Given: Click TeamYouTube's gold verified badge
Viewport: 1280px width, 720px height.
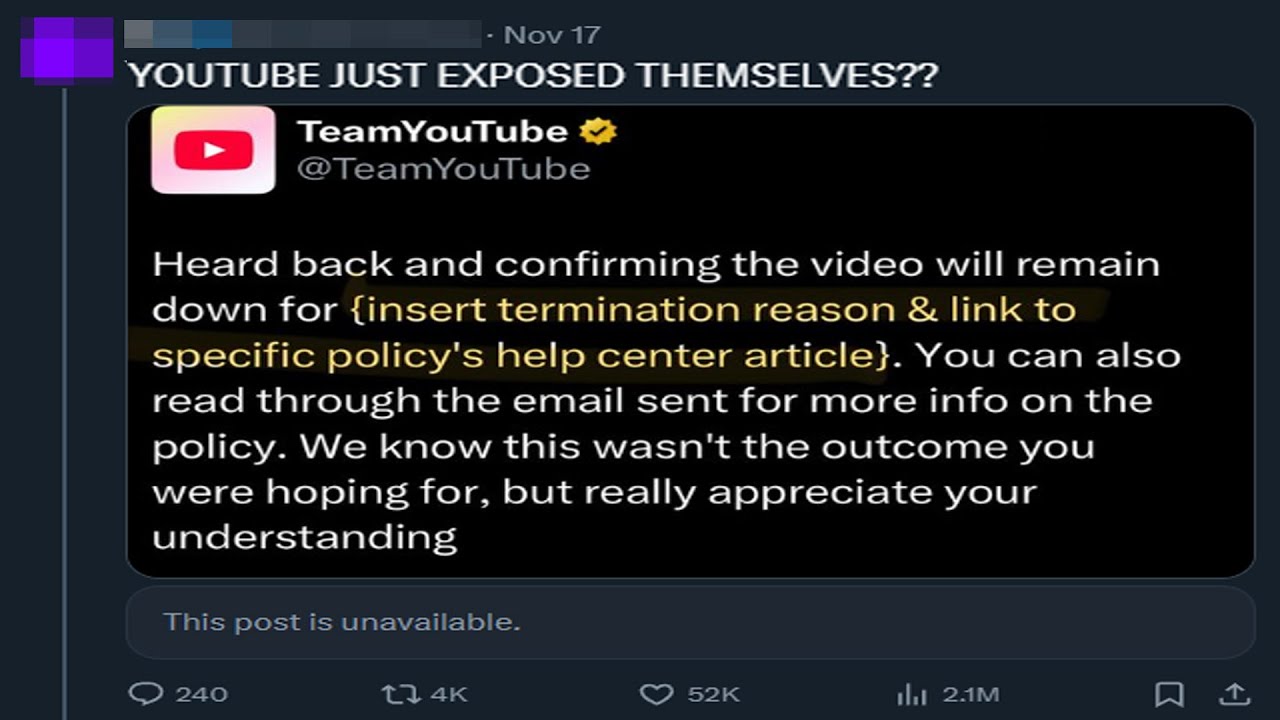Looking at the screenshot, I should click(600, 131).
